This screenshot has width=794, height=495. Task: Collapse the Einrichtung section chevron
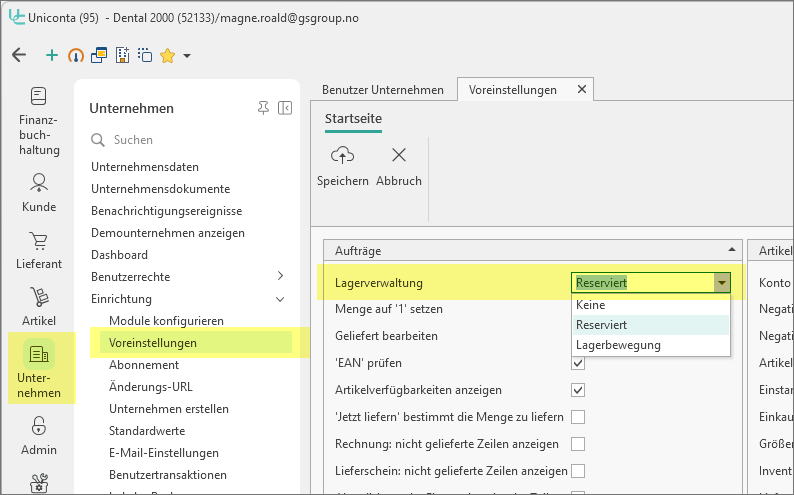click(280, 299)
